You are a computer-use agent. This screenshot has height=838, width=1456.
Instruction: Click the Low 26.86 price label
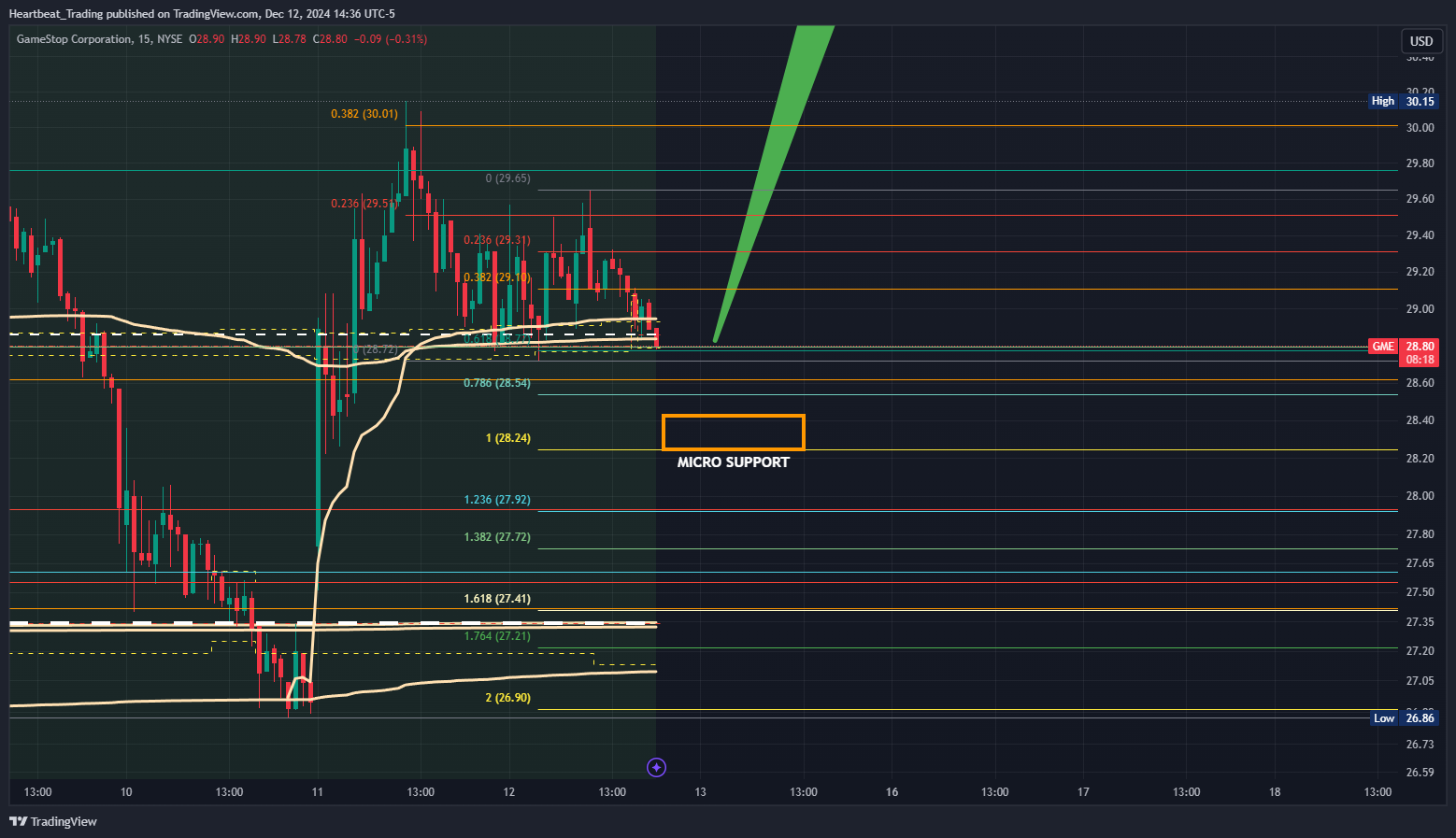[x=1404, y=717]
